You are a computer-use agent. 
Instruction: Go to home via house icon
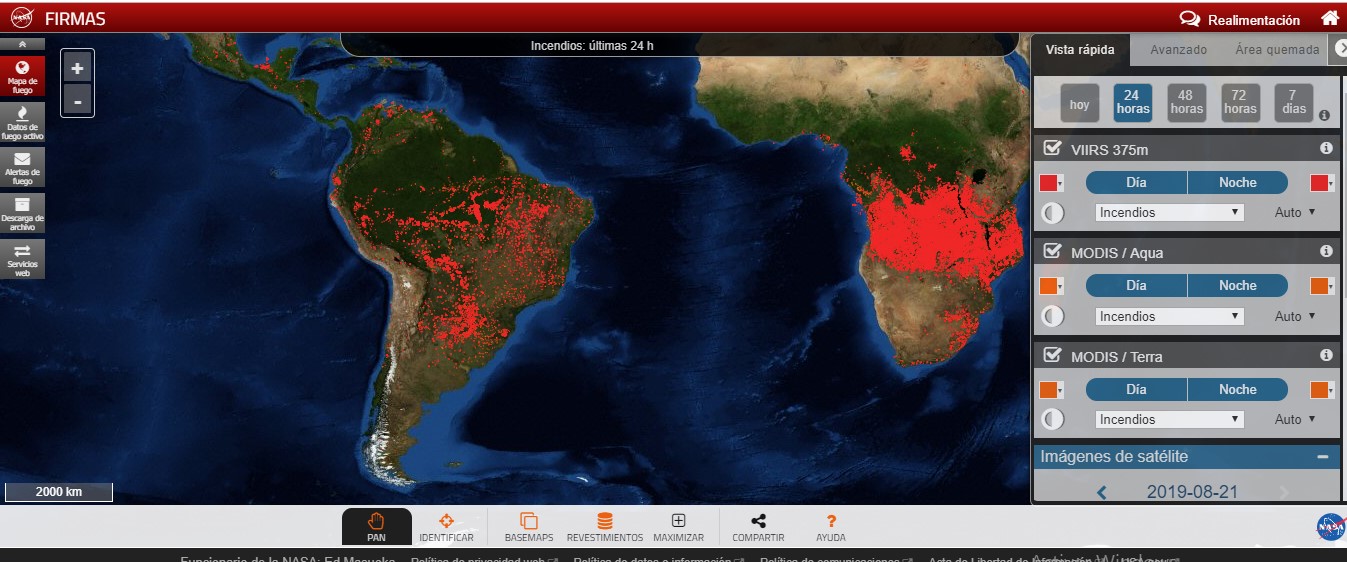click(1329, 18)
